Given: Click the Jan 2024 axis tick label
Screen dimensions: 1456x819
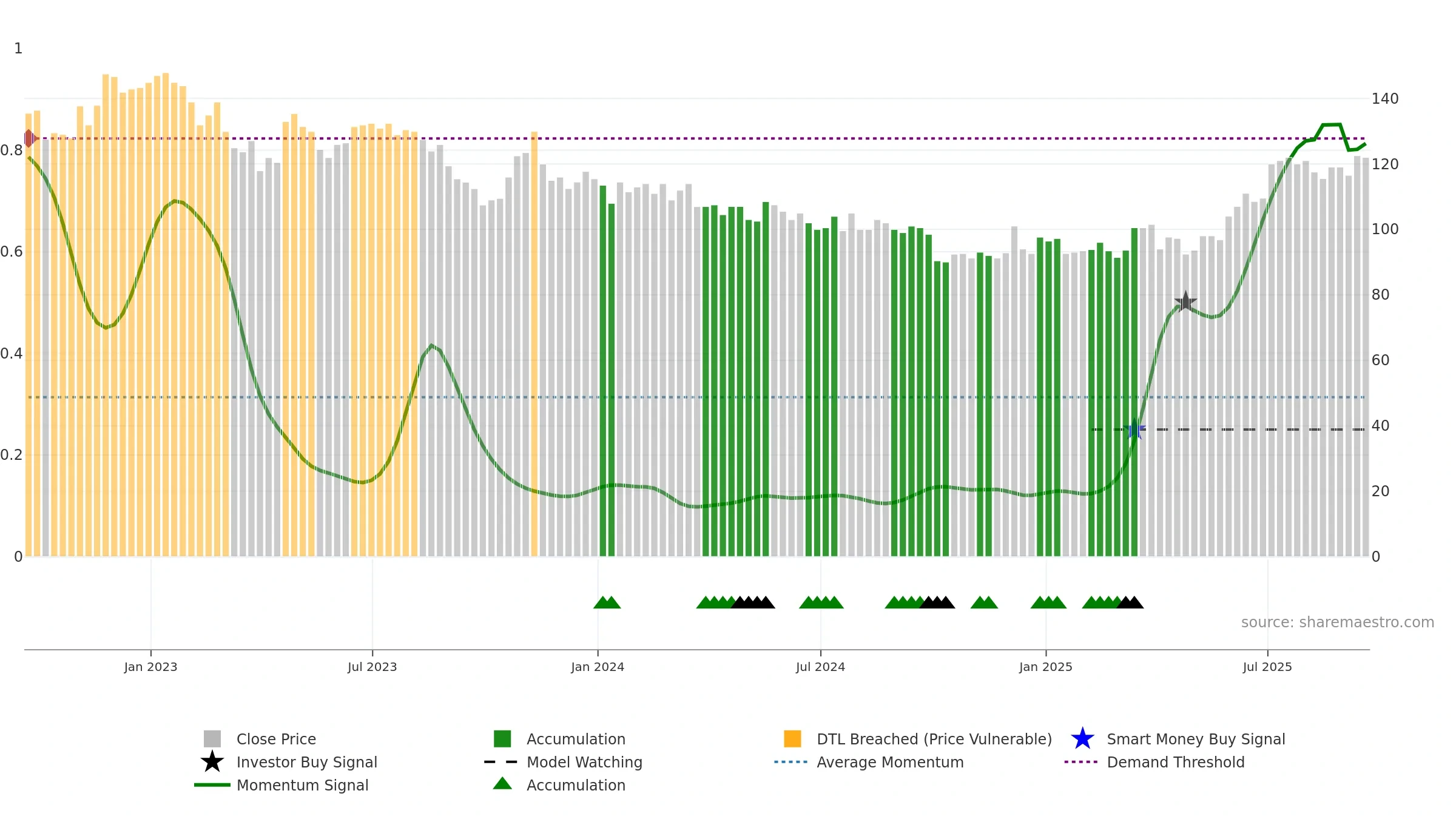Looking at the screenshot, I should [598, 667].
